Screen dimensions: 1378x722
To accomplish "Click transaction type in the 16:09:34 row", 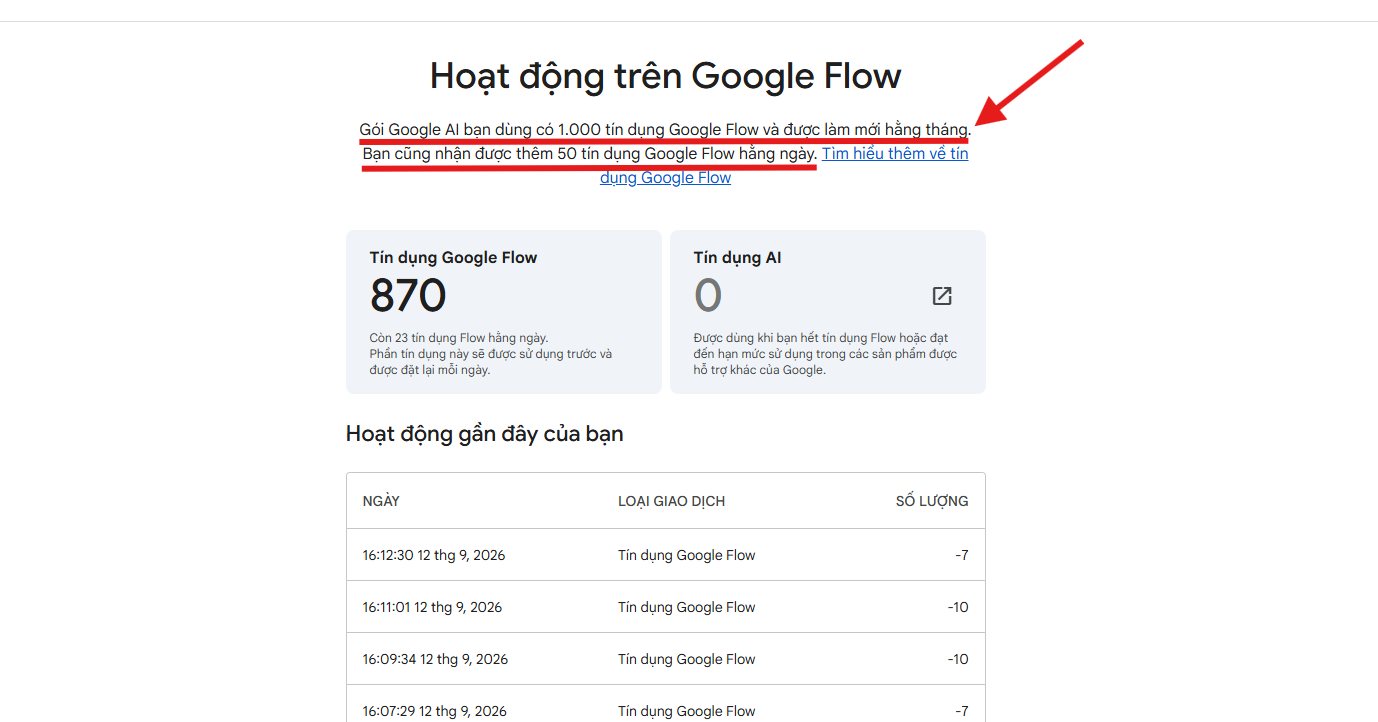I will (x=687, y=659).
